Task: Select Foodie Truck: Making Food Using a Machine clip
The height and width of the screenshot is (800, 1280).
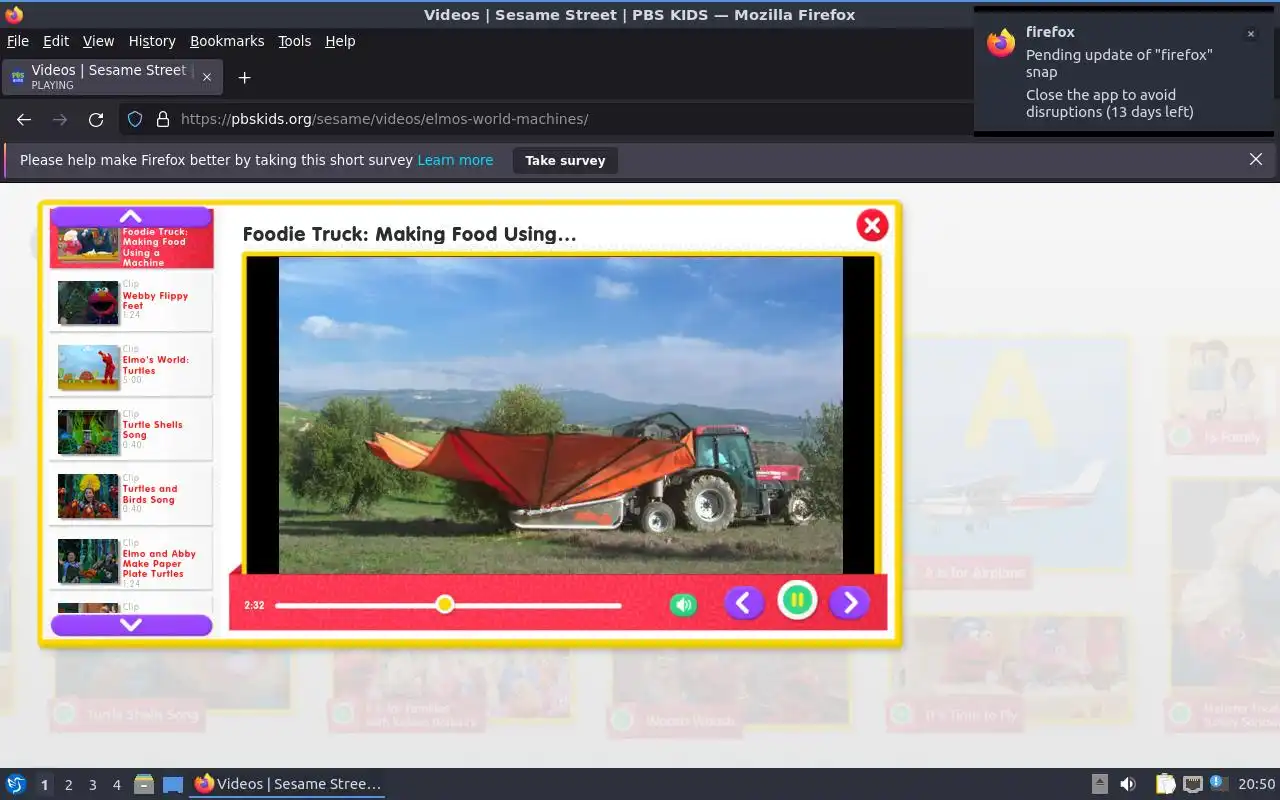Action: point(132,246)
